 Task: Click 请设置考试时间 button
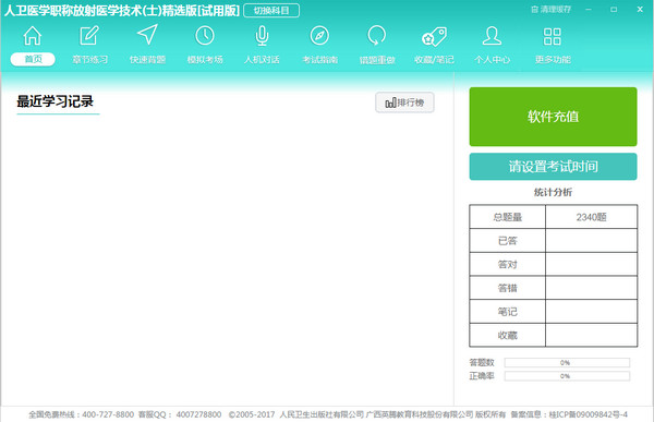[553, 167]
